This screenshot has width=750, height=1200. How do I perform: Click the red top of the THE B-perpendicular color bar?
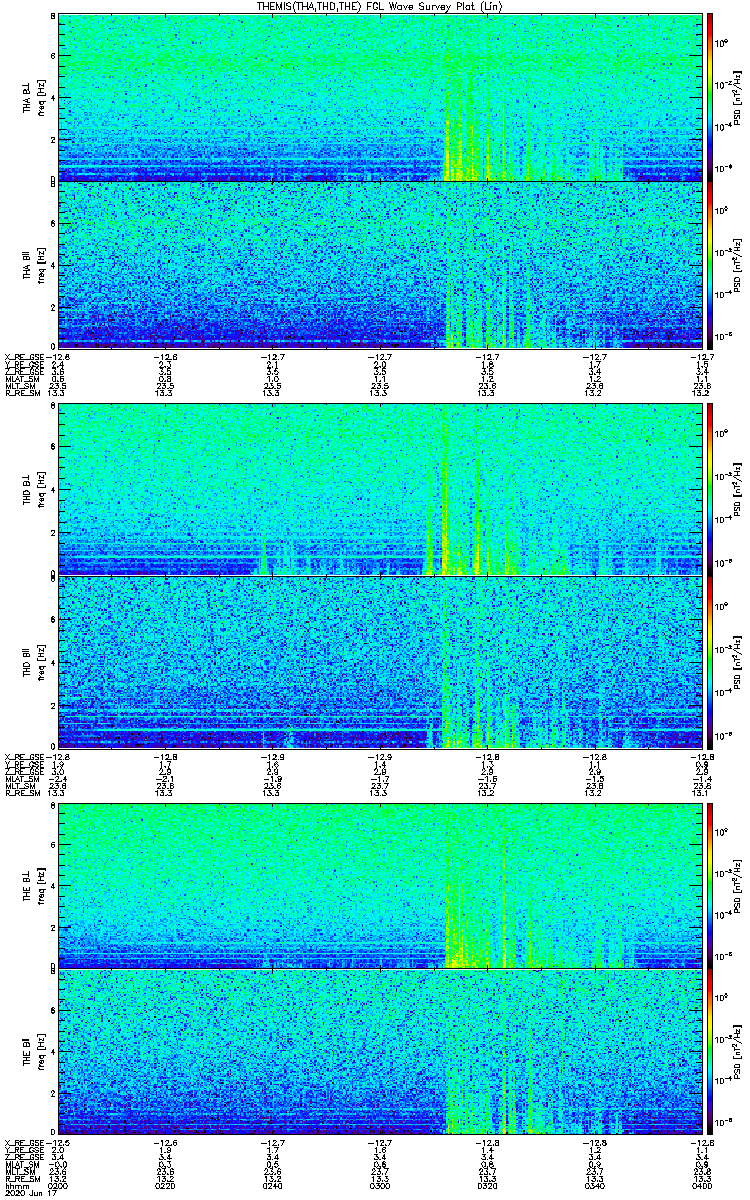pos(712,808)
